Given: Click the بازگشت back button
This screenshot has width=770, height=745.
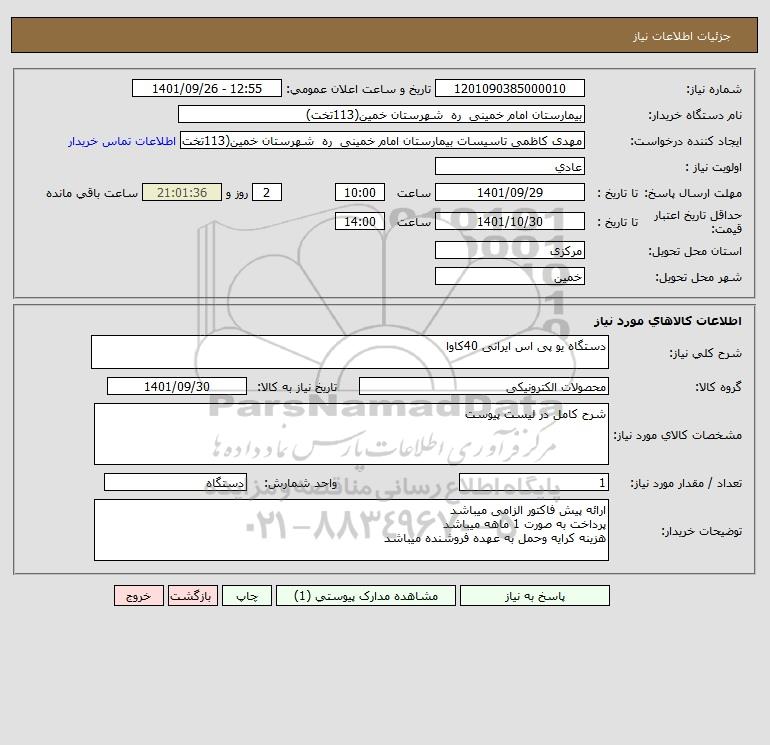Looking at the screenshot, I should 192,596.
